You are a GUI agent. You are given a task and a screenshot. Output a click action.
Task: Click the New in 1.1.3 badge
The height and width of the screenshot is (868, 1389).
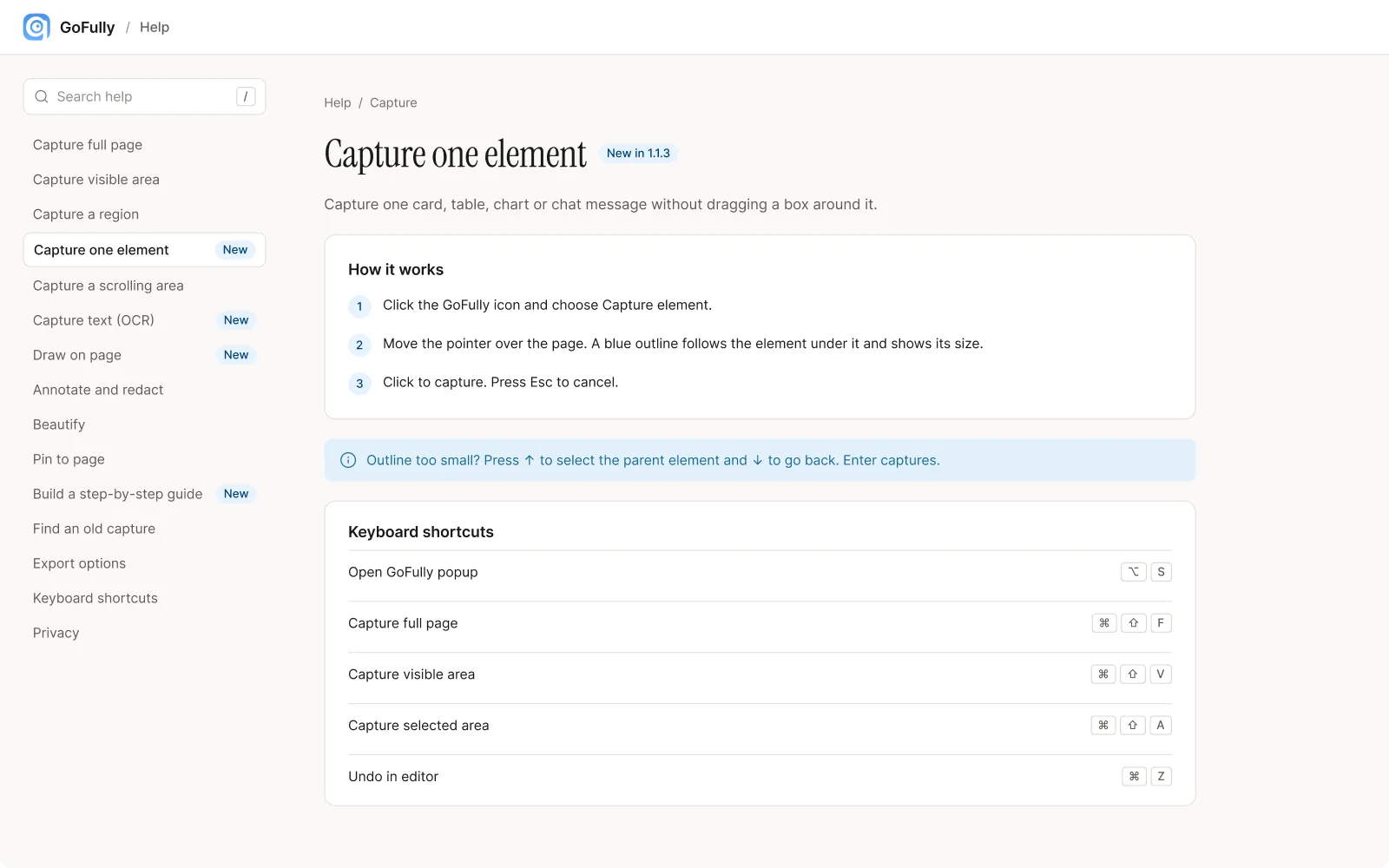(x=638, y=153)
